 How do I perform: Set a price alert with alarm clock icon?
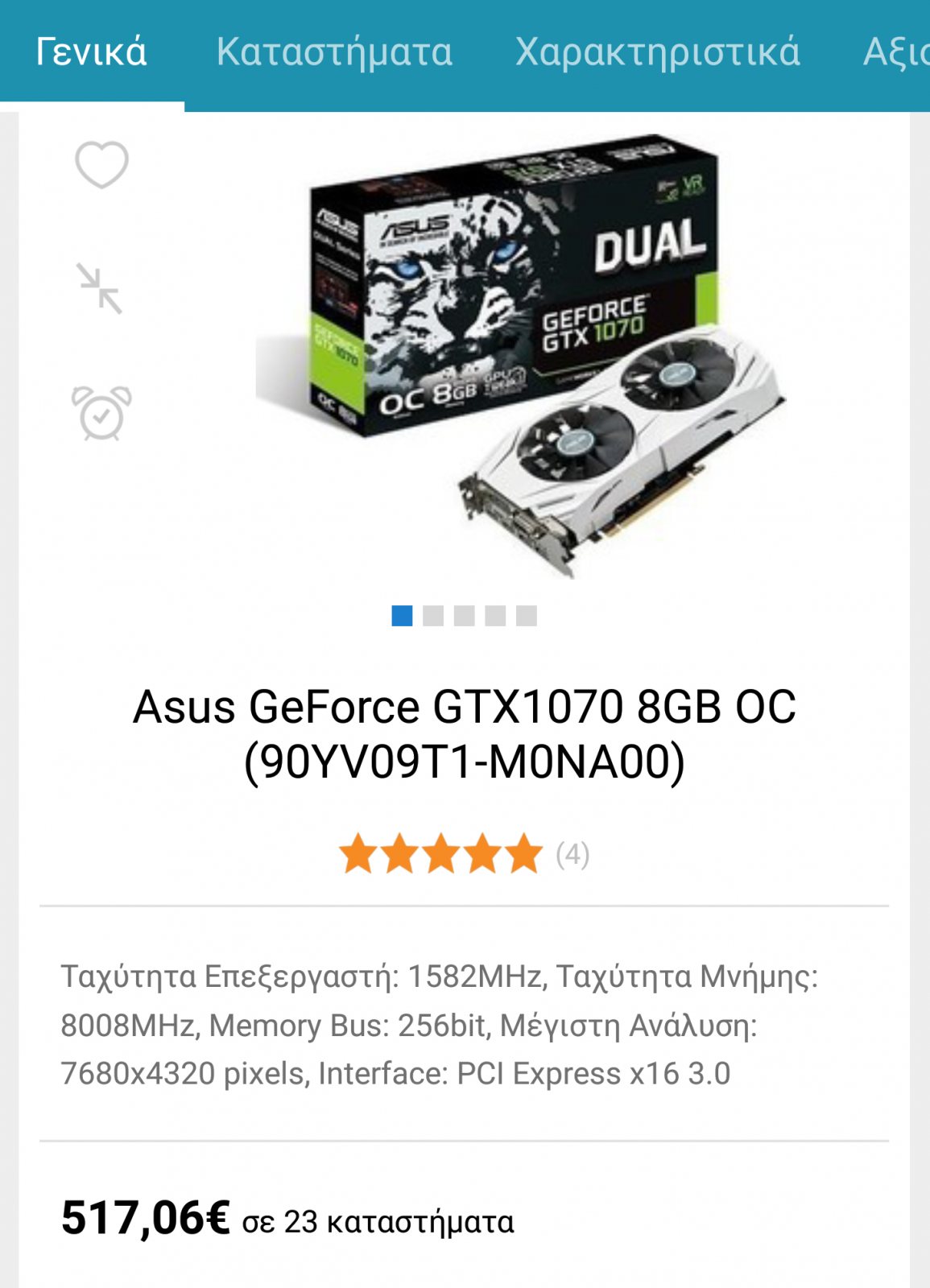click(101, 413)
